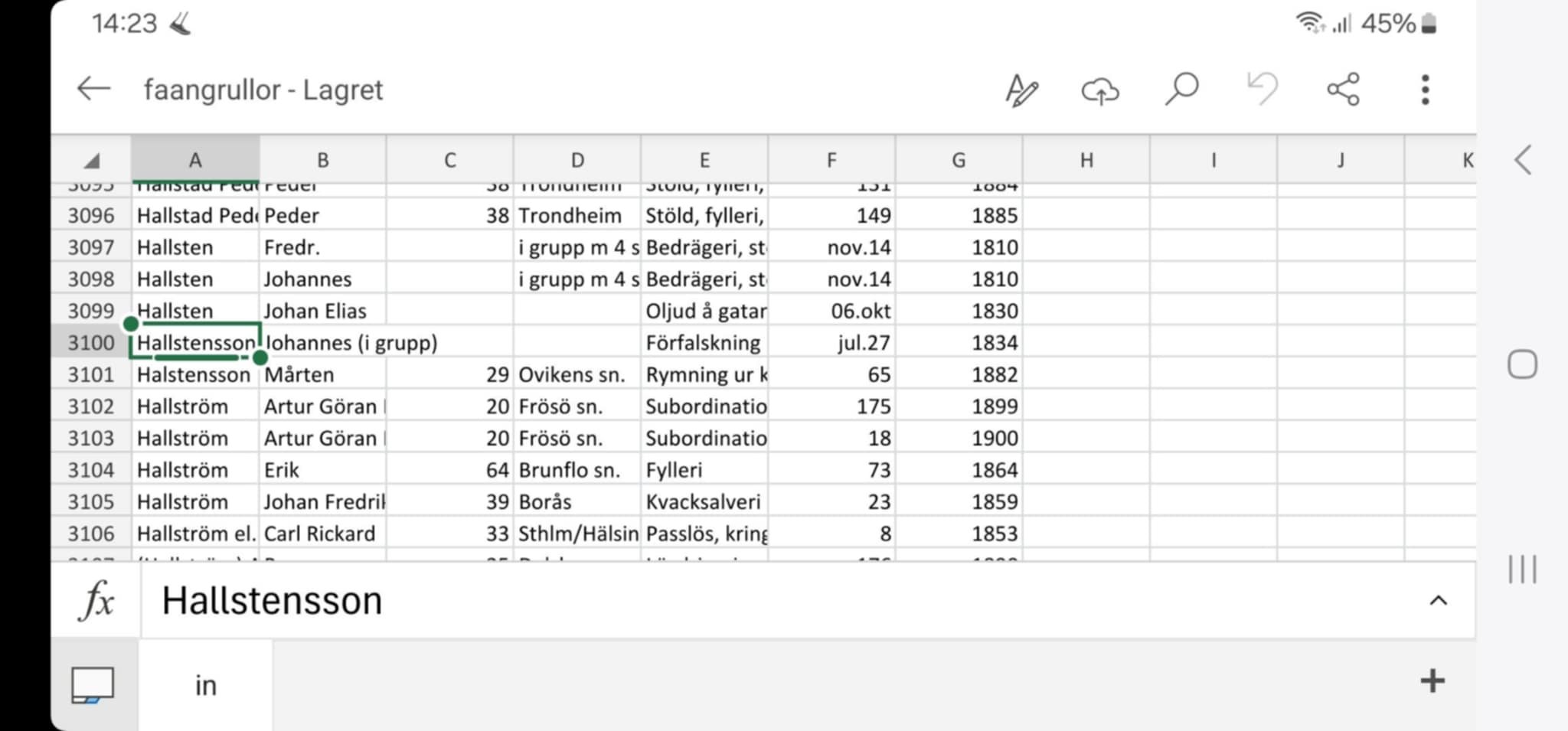The width and height of the screenshot is (1568, 731).
Task: Tap the Android home button
Action: click(1522, 364)
